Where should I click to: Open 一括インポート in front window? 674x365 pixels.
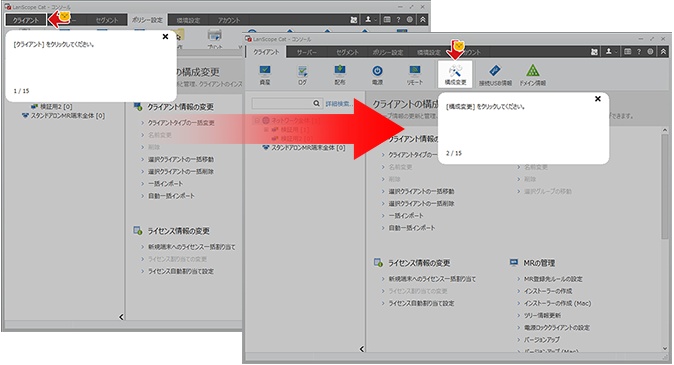click(x=406, y=215)
